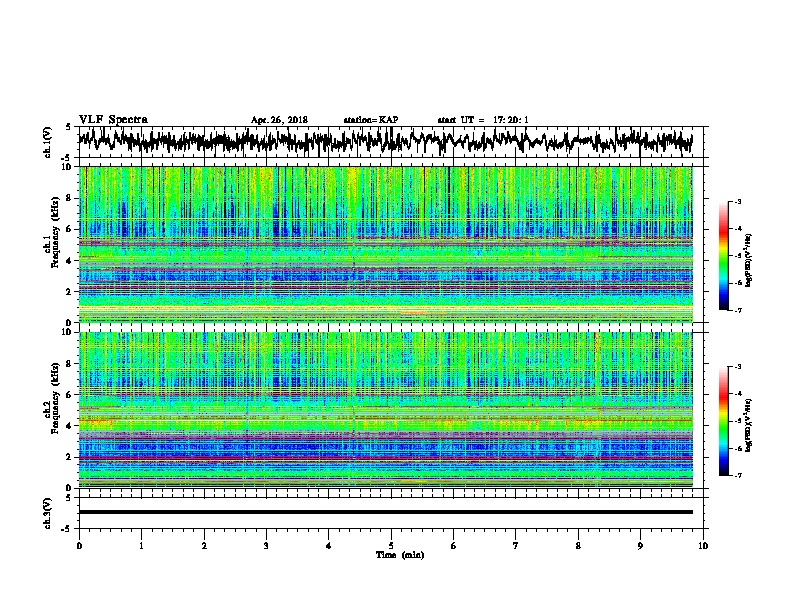This screenshot has width=792, height=612.
Task: Click the time axis tick label "9"
Action: (x=640, y=546)
